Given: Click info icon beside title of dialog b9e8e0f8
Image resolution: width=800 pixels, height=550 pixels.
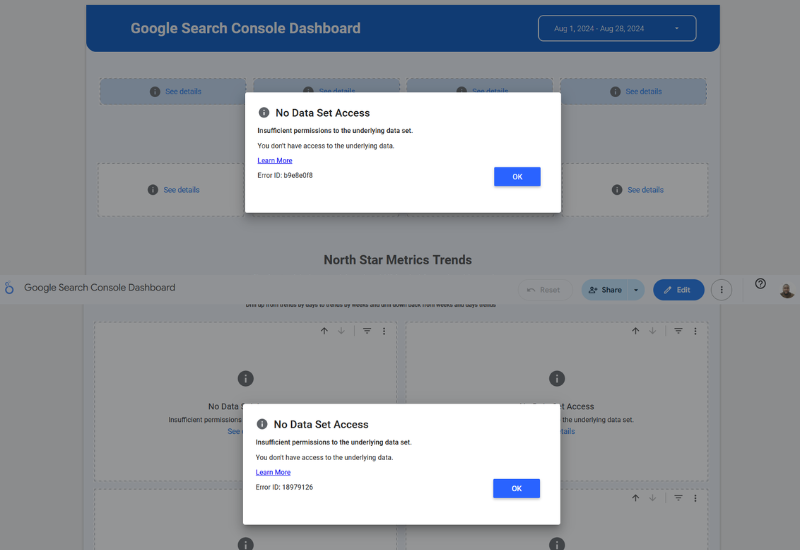Looking at the screenshot, I should click(x=264, y=112).
